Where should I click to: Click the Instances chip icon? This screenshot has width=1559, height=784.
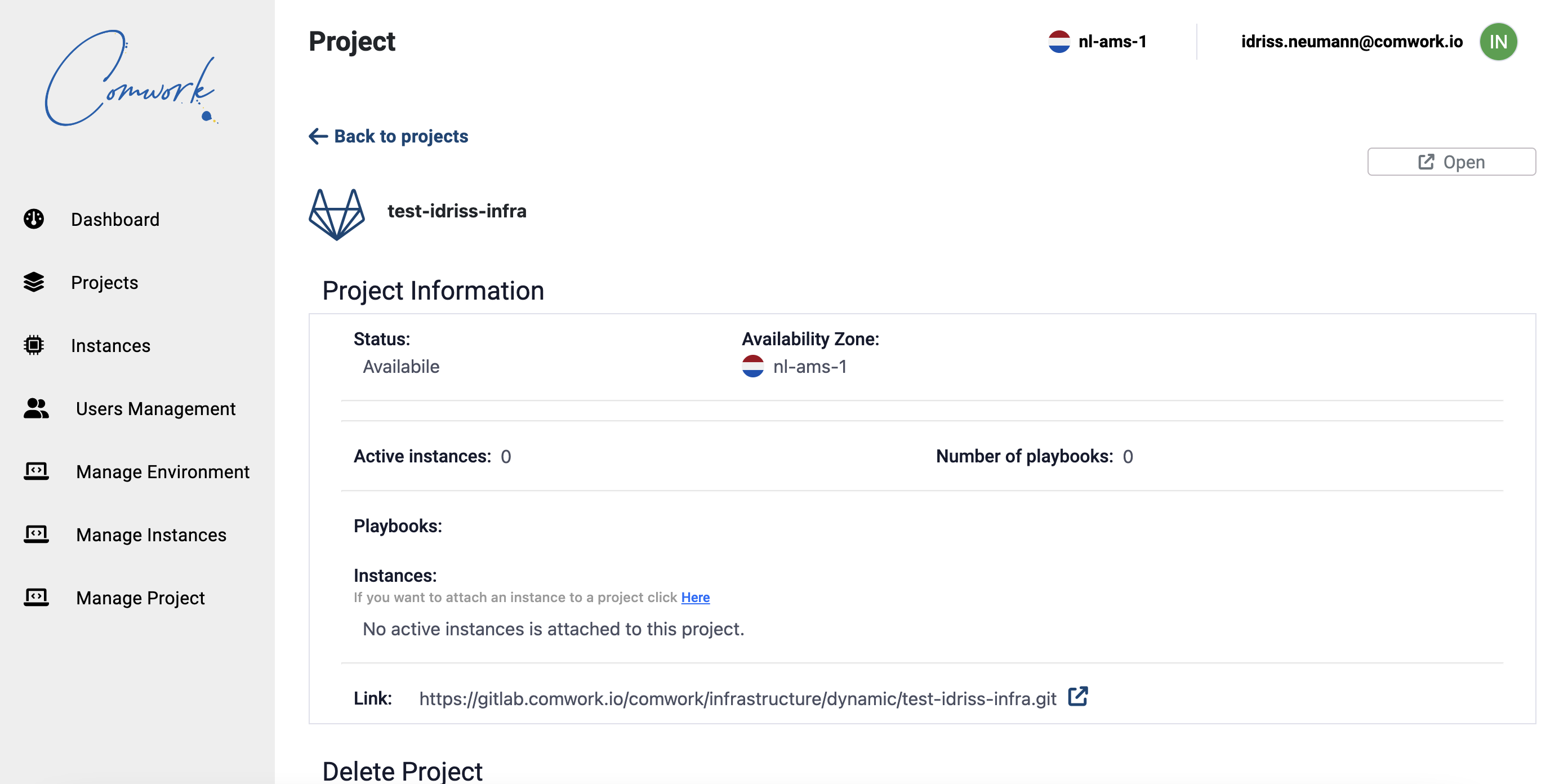34,345
